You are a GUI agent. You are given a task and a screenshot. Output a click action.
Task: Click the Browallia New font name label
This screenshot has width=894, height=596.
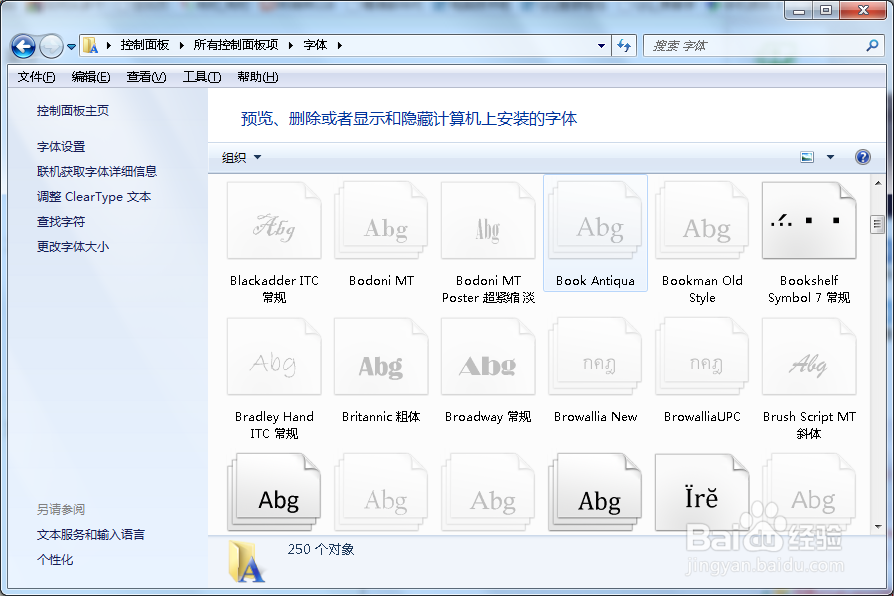coord(595,417)
